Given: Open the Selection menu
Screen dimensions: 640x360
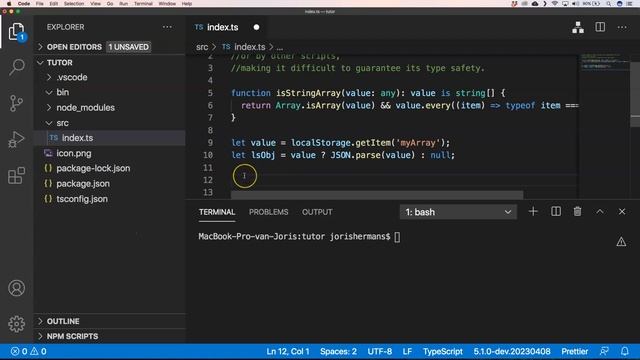Looking at the screenshot, I should (74, 3).
